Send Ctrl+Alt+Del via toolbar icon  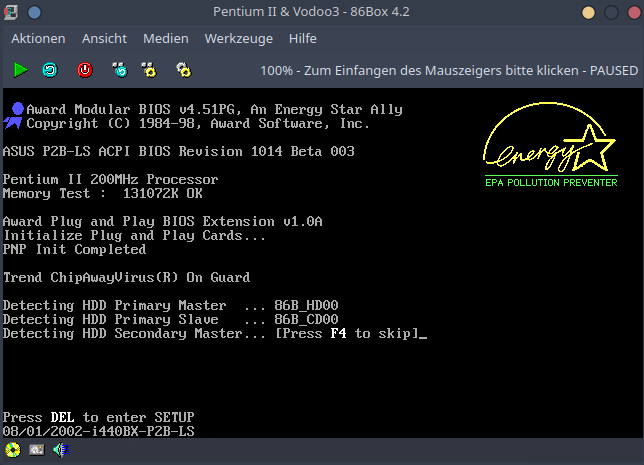click(x=120, y=70)
